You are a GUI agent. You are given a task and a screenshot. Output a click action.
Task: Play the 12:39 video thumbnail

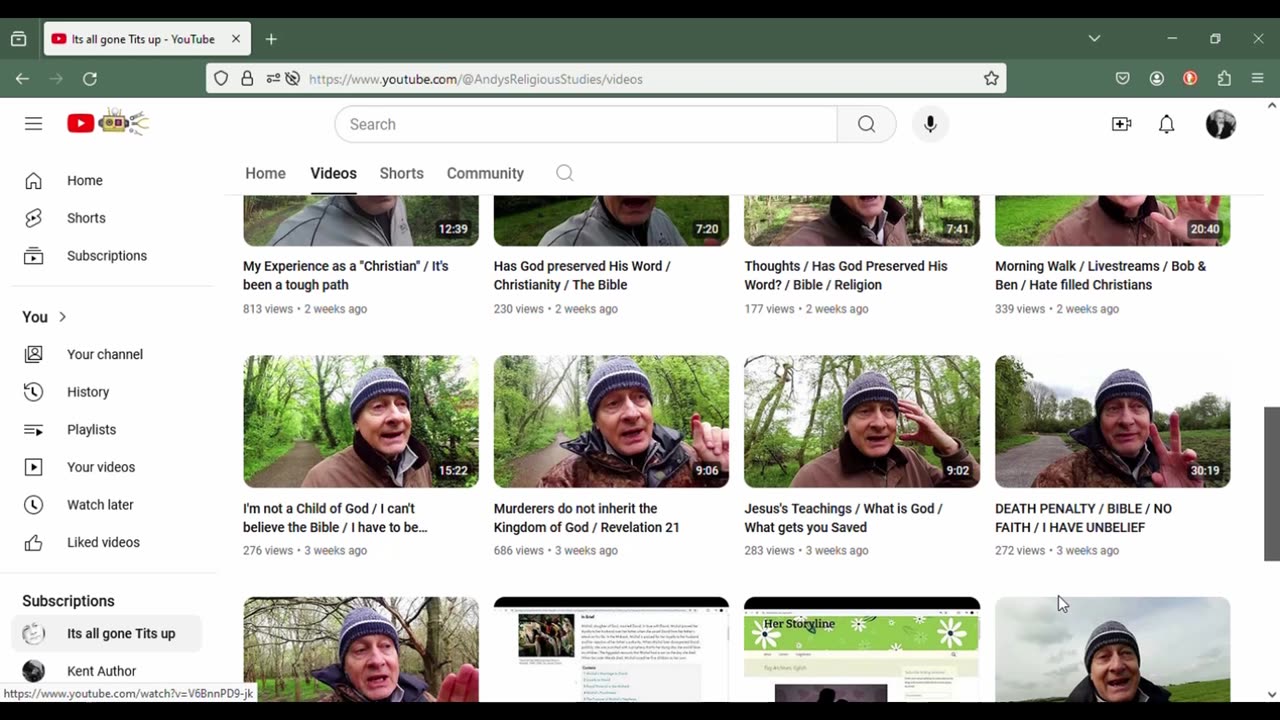pyautogui.click(x=361, y=221)
